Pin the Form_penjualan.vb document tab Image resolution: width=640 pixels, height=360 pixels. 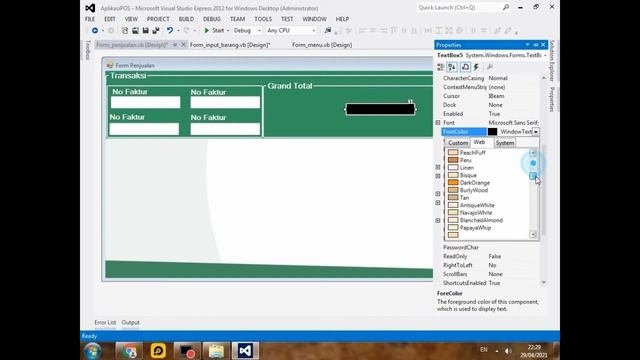175,45
